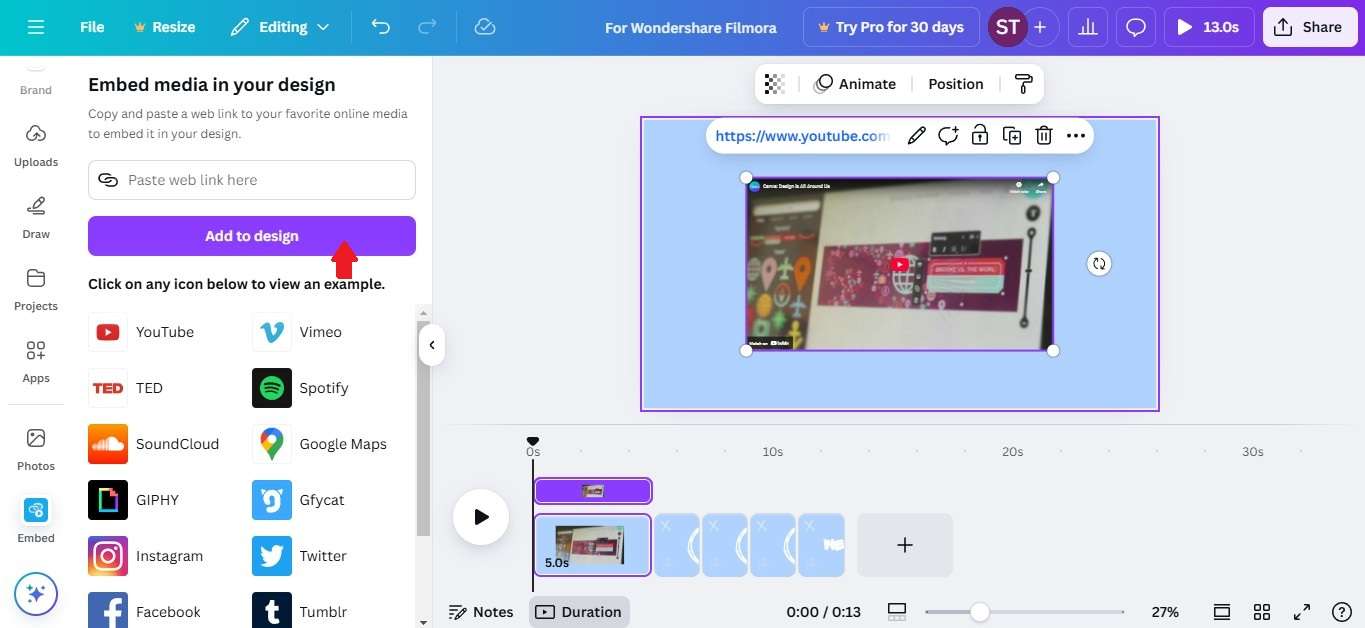Image resolution: width=1365 pixels, height=628 pixels.
Task: View the Spotify embed example
Action: pyautogui.click(x=300, y=388)
